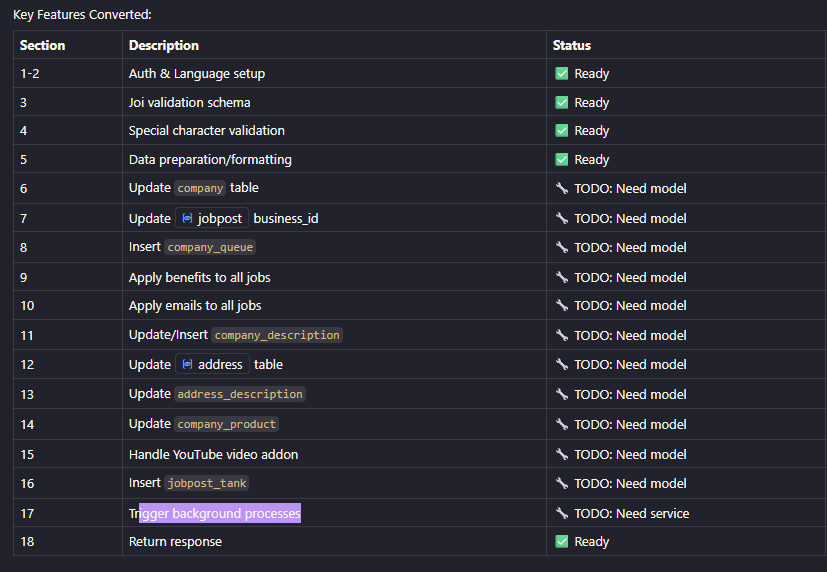Viewport: 827px width, 572px height.
Task: Click the symbol icon inside the jobpost chip
Action: pos(187,218)
